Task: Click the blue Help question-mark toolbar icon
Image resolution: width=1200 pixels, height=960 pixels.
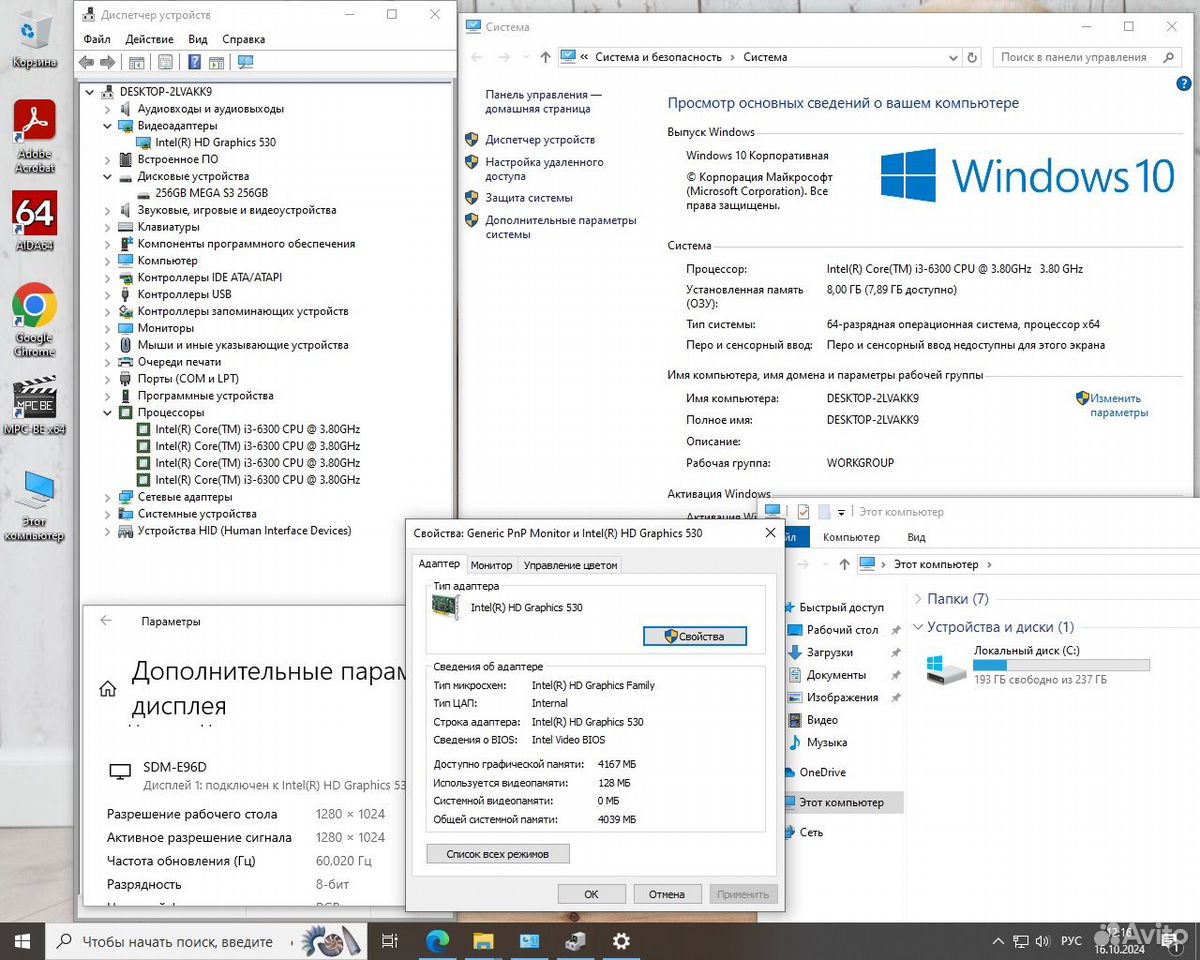Action: coord(194,62)
